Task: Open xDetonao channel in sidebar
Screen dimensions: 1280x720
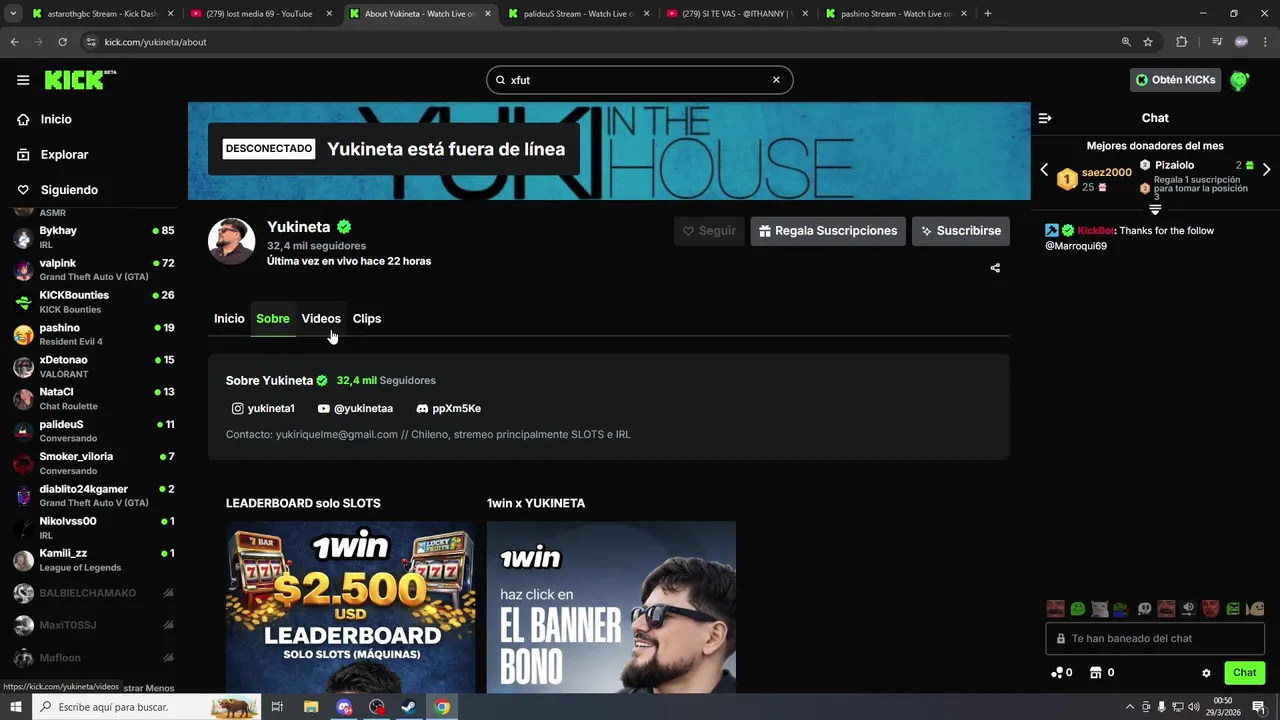Action: tap(94, 367)
